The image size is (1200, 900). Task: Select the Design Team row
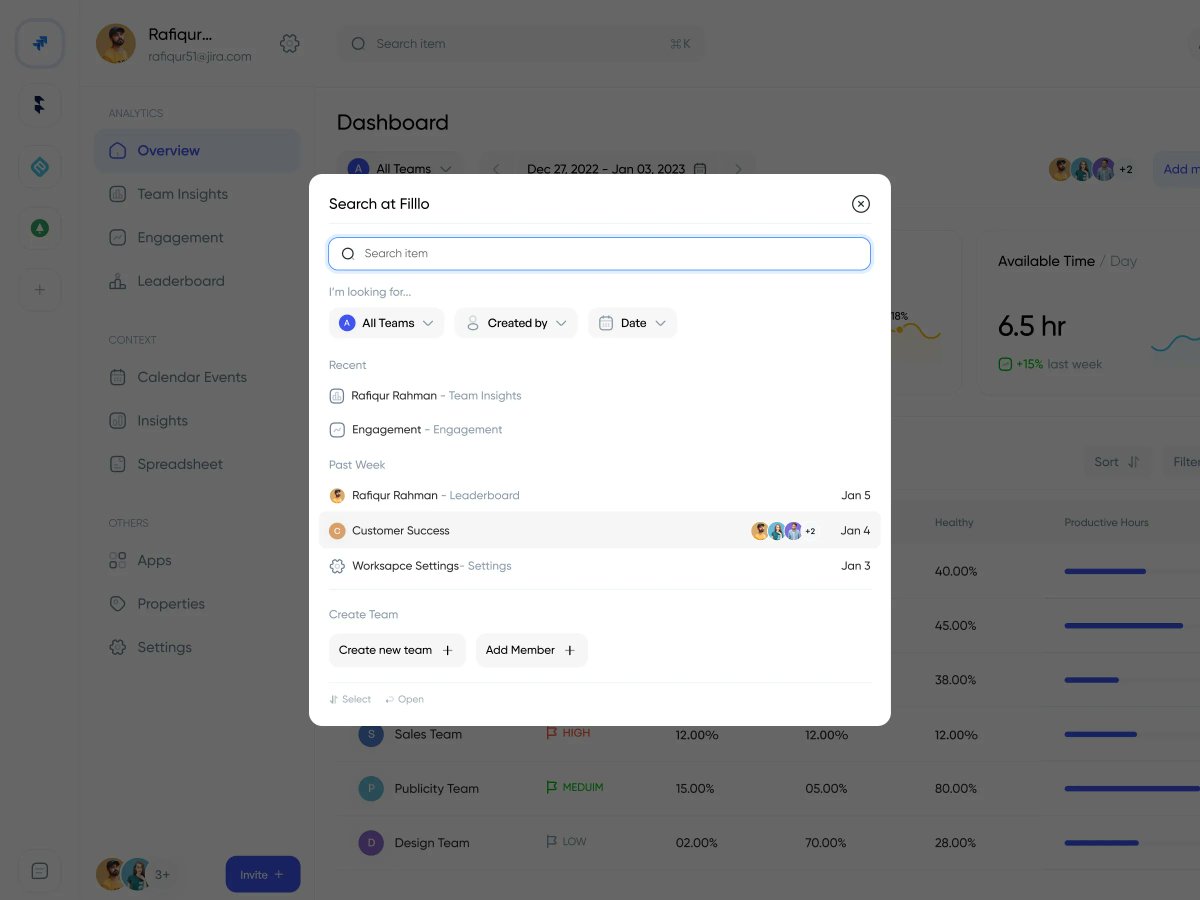click(x=768, y=842)
